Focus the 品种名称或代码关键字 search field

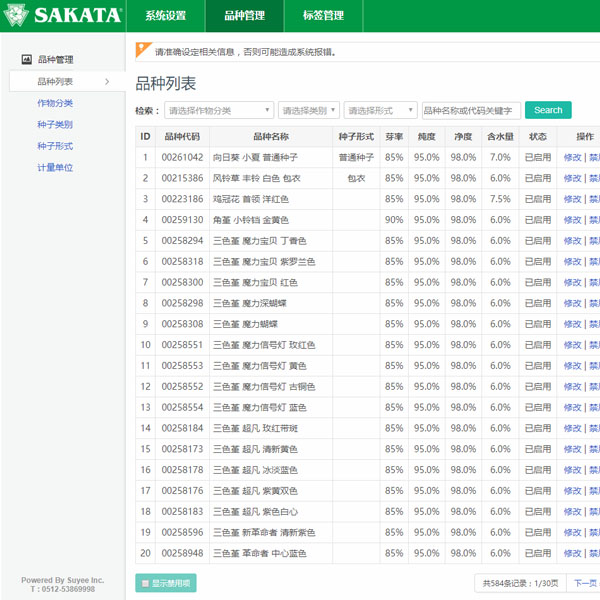[x=471, y=110]
